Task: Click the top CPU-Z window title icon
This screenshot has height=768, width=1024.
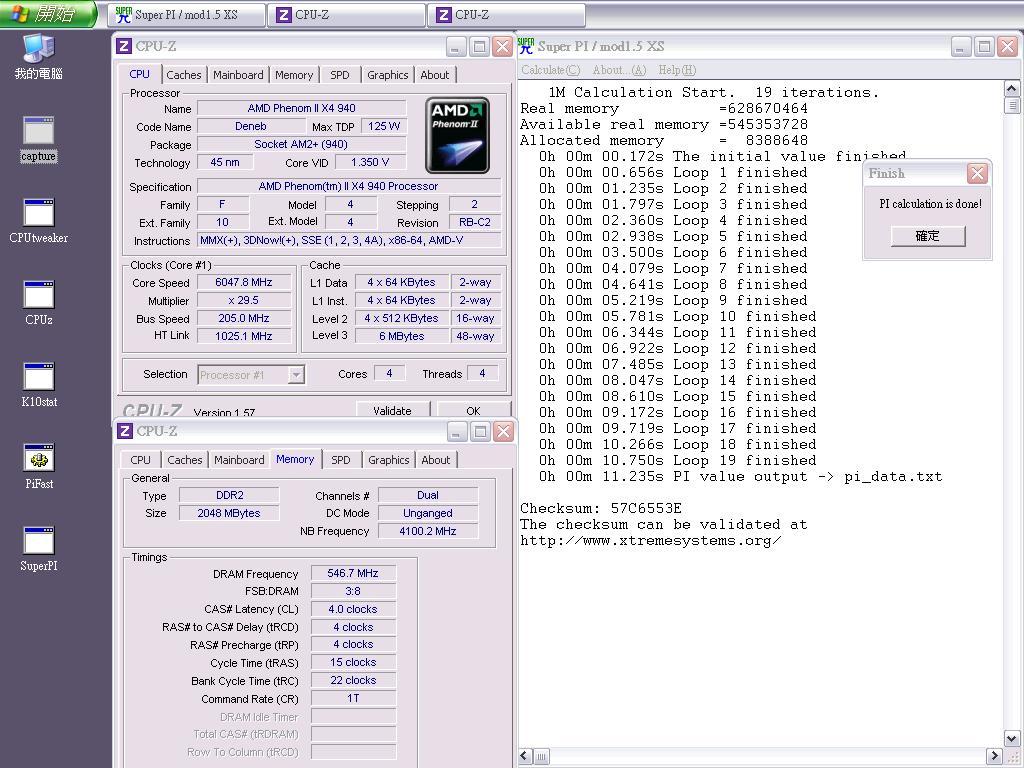Action: click(x=124, y=46)
